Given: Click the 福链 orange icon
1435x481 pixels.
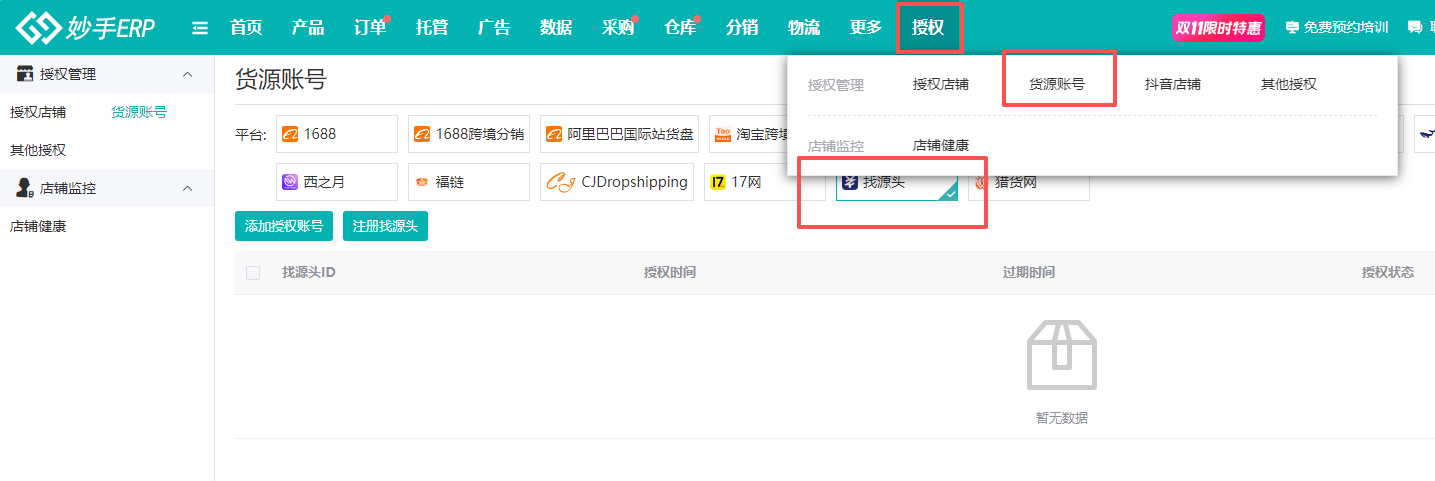Looking at the screenshot, I should click(x=422, y=182).
